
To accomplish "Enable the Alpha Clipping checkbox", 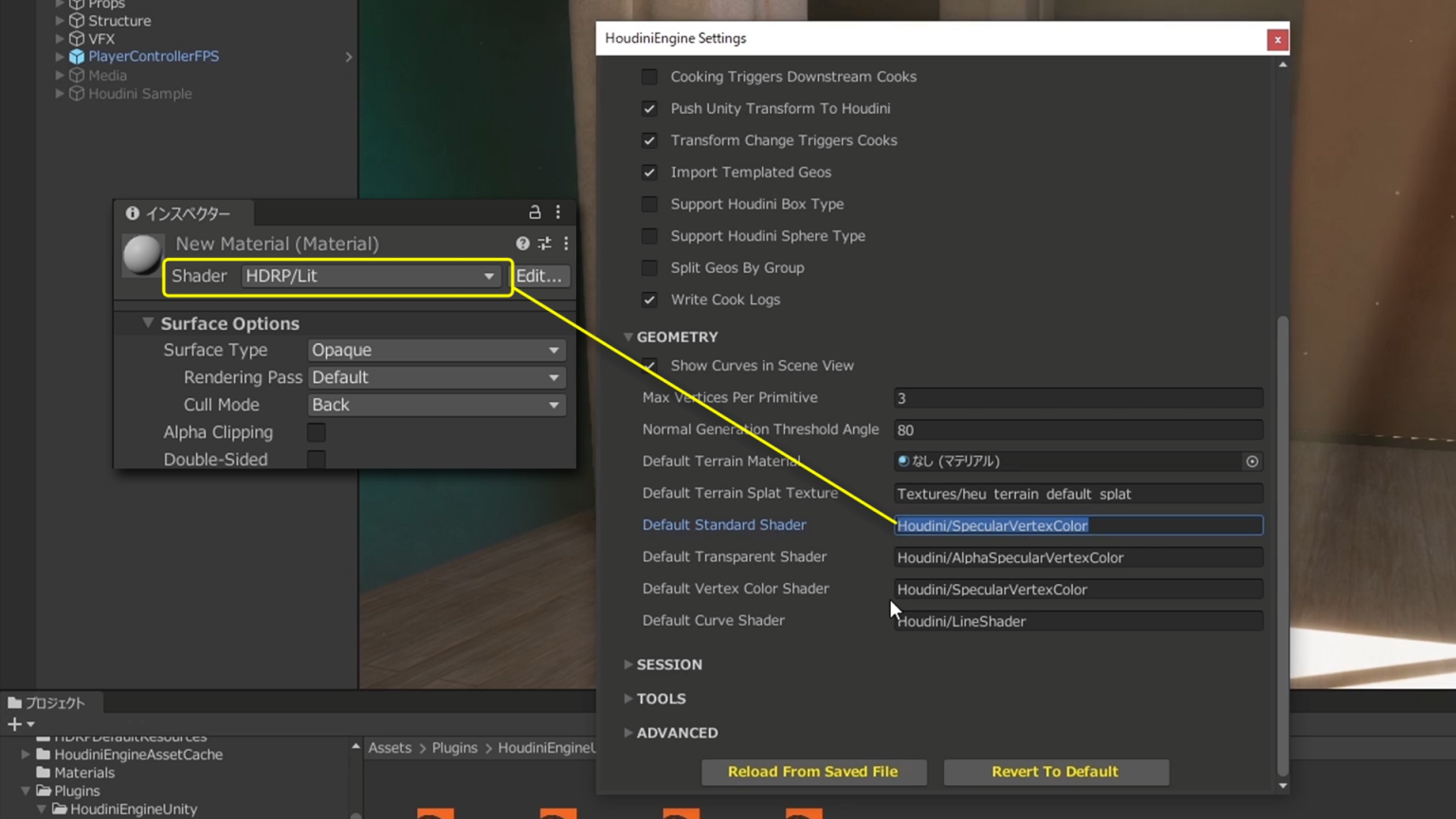I will 316,432.
